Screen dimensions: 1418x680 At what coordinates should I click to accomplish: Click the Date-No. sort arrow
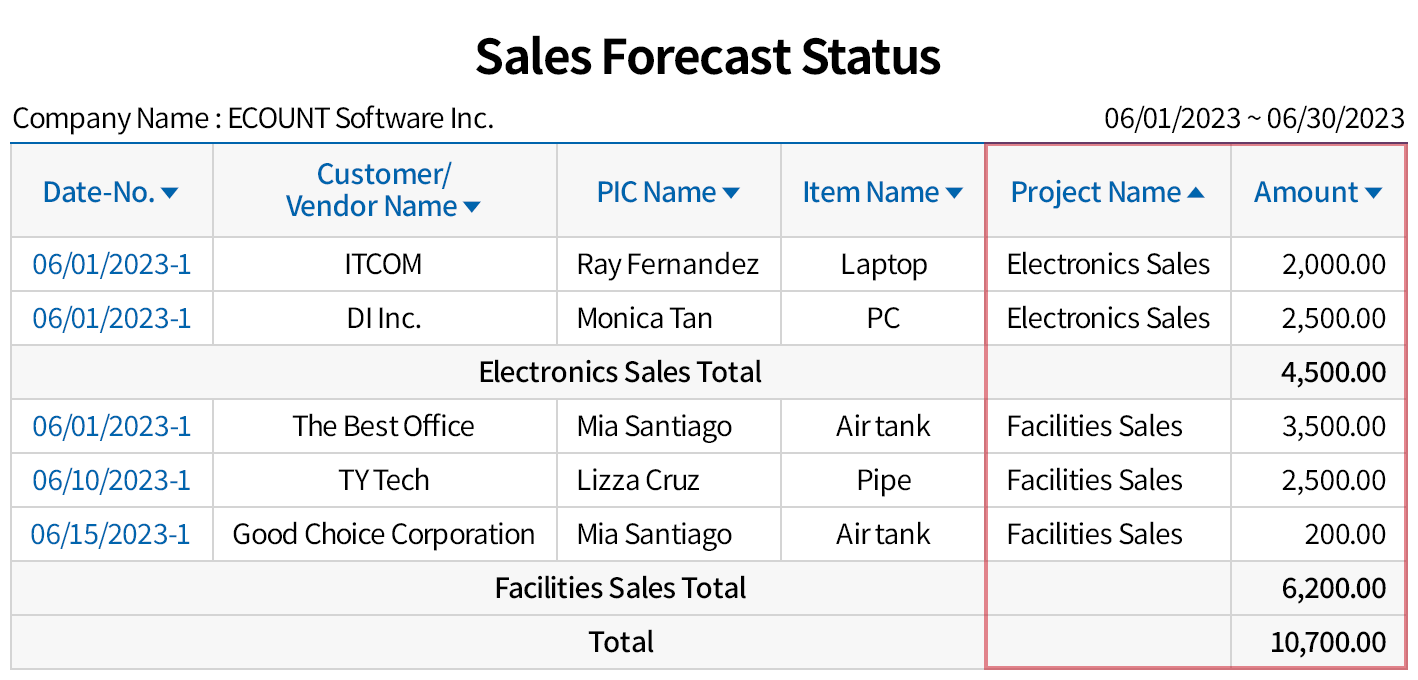tap(169, 193)
